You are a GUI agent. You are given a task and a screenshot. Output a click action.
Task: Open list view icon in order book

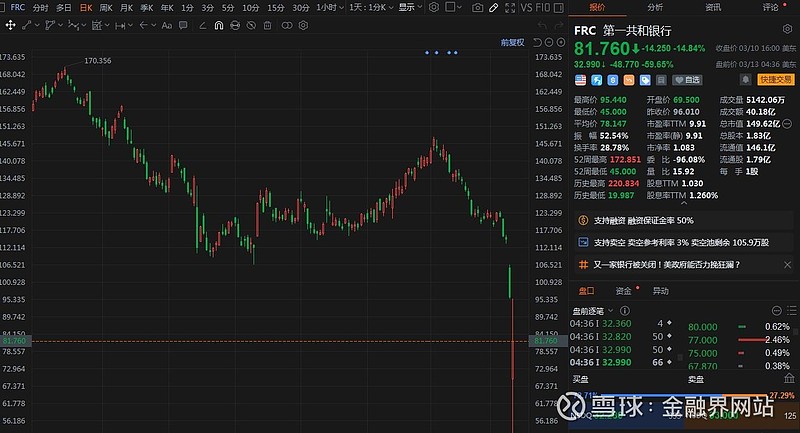791,311
